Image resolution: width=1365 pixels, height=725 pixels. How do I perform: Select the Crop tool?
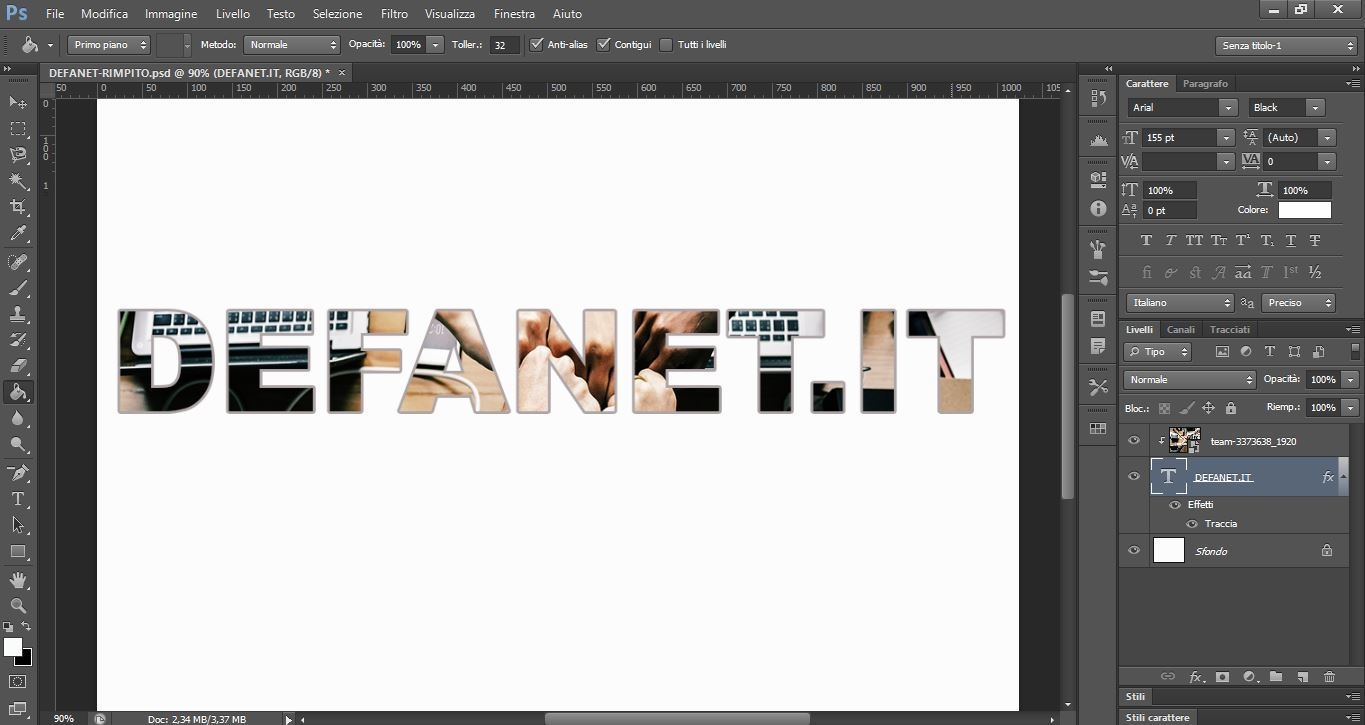(x=18, y=207)
